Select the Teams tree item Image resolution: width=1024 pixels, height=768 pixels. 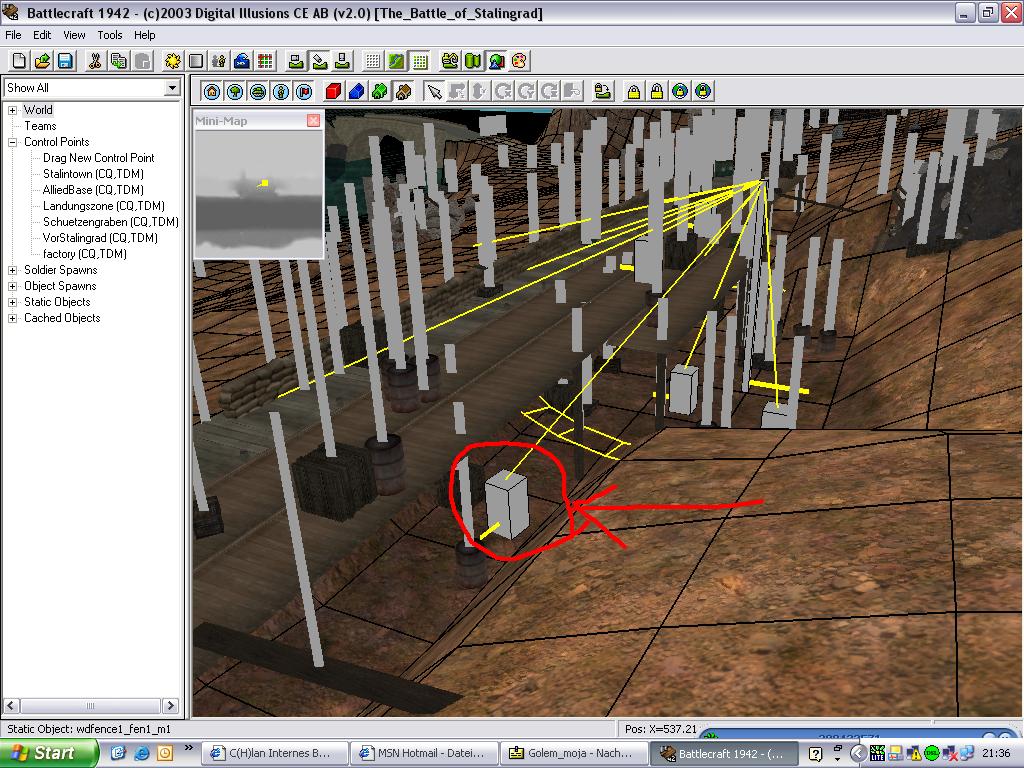[x=40, y=126]
